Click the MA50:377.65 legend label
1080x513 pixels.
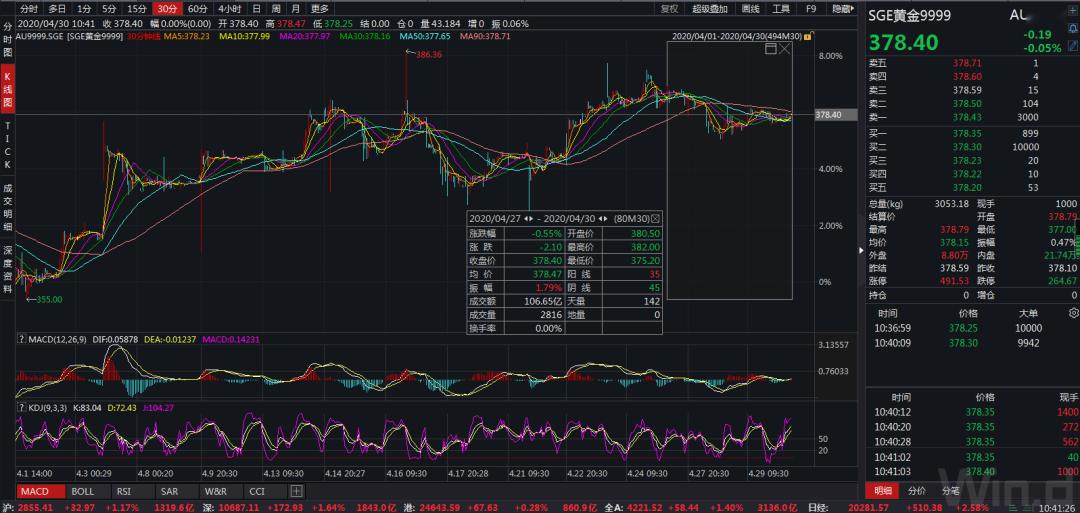pos(425,36)
